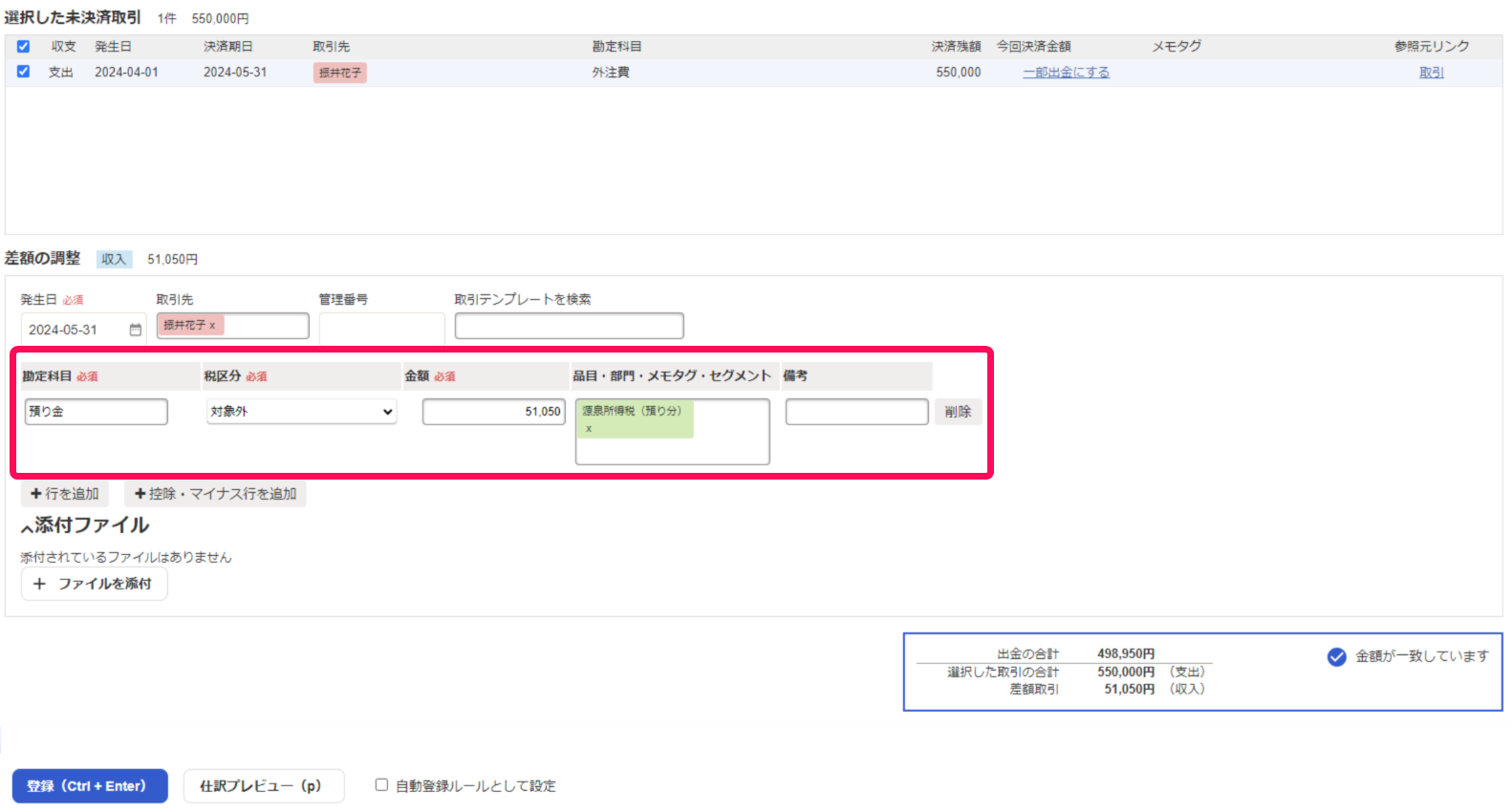
Task: Click 控除・マイナス行を追加 button
Action: (x=215, y=494)
